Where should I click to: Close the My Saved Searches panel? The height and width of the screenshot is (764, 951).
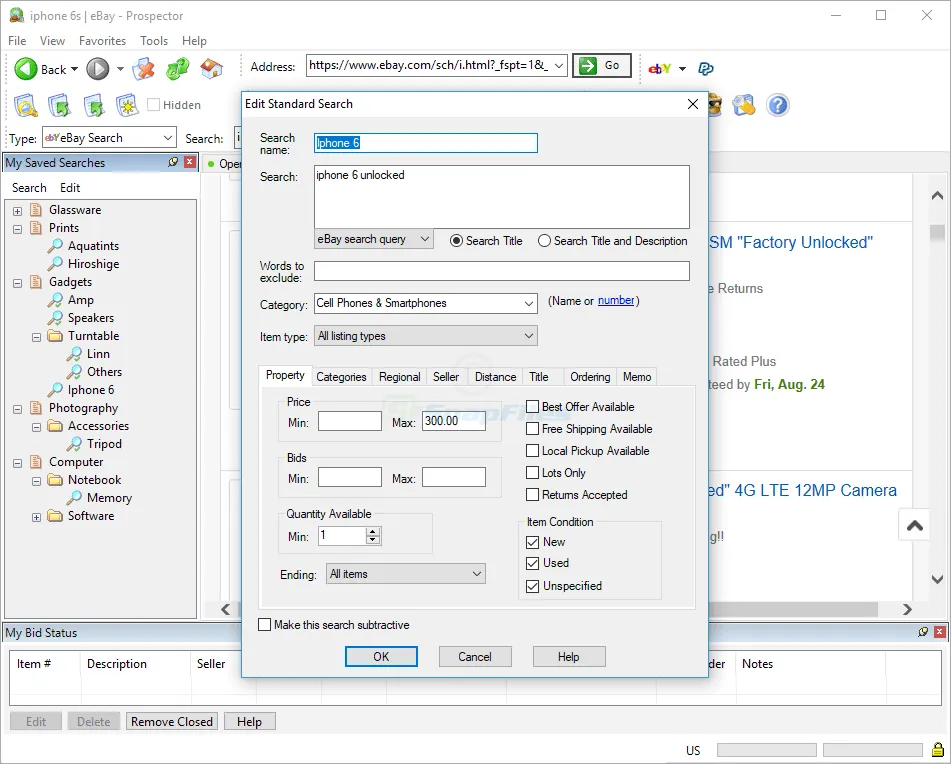pos(190,162)
